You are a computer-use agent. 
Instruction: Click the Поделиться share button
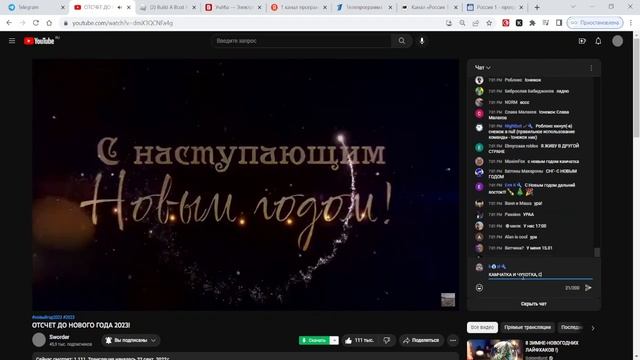click(x=421, y=340)
